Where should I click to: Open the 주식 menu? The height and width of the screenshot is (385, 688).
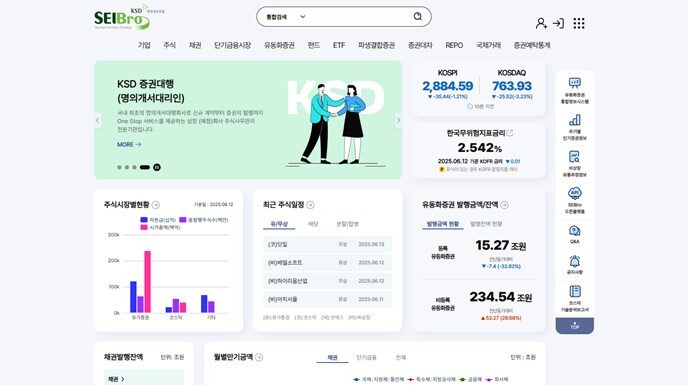169,45
